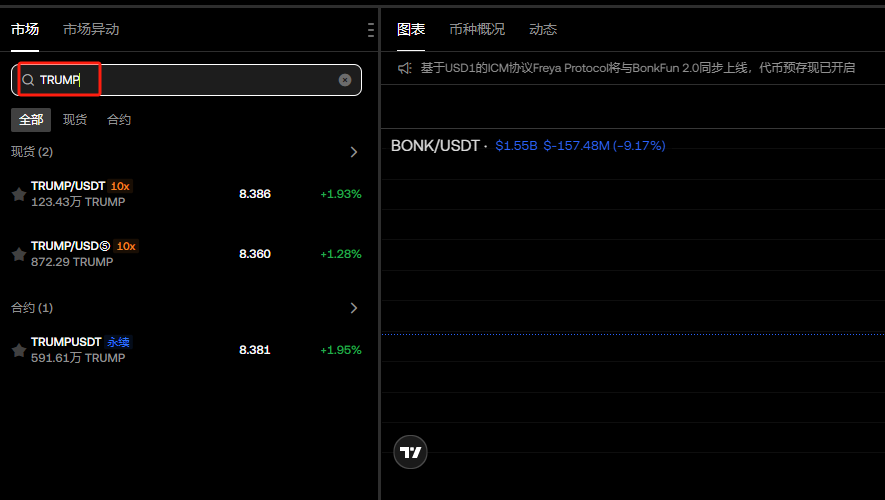Favorite the TRUMPUSDT perpetual contract
This screenshot has width=885, height=500.
click(19, 350)
